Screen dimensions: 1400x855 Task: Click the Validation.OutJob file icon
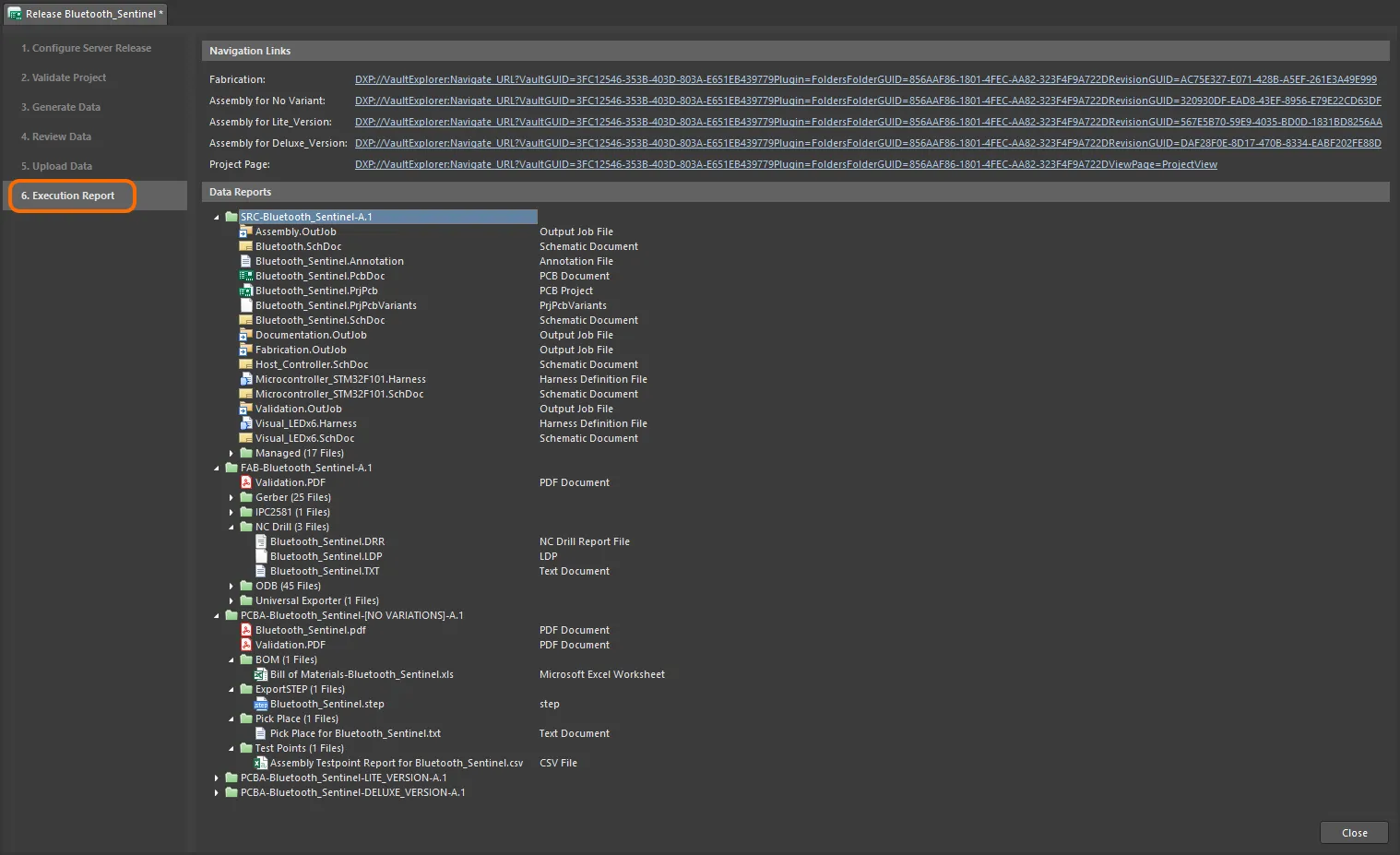click(x=245, y=409)
